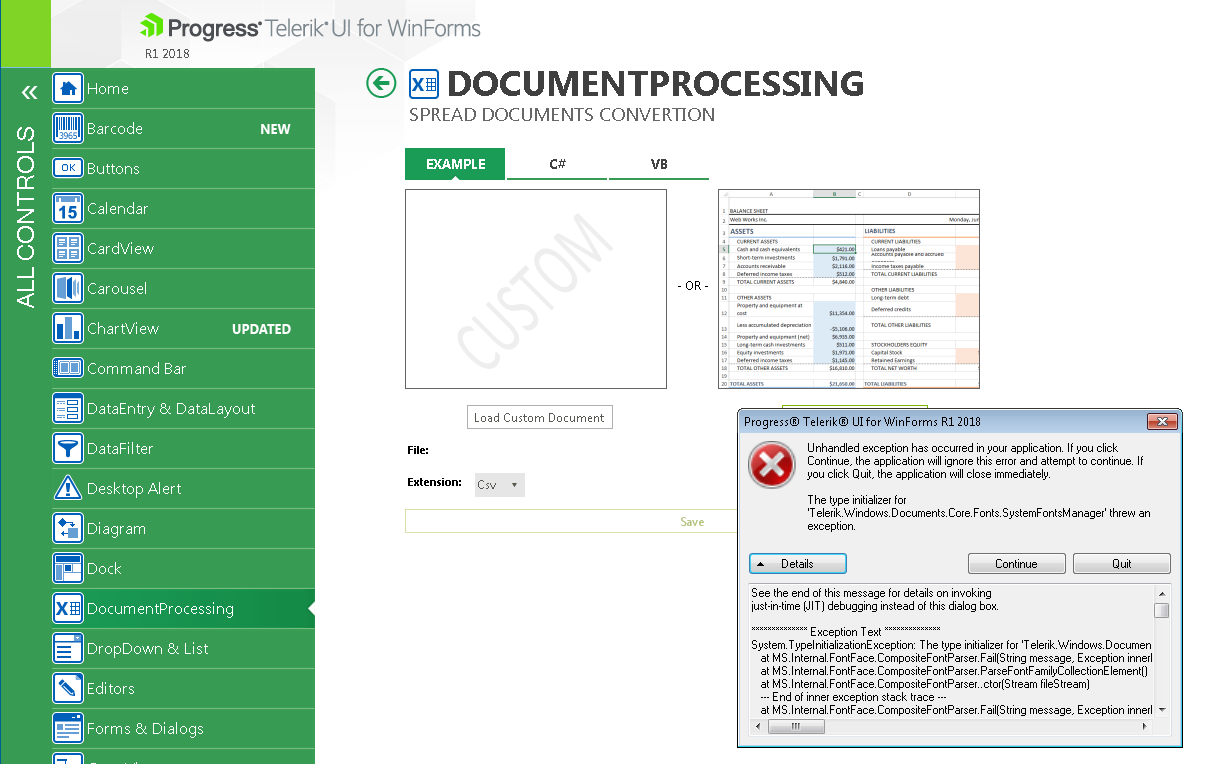Click the vertical scrollbar in exception details

click(x=1161, y=651)
